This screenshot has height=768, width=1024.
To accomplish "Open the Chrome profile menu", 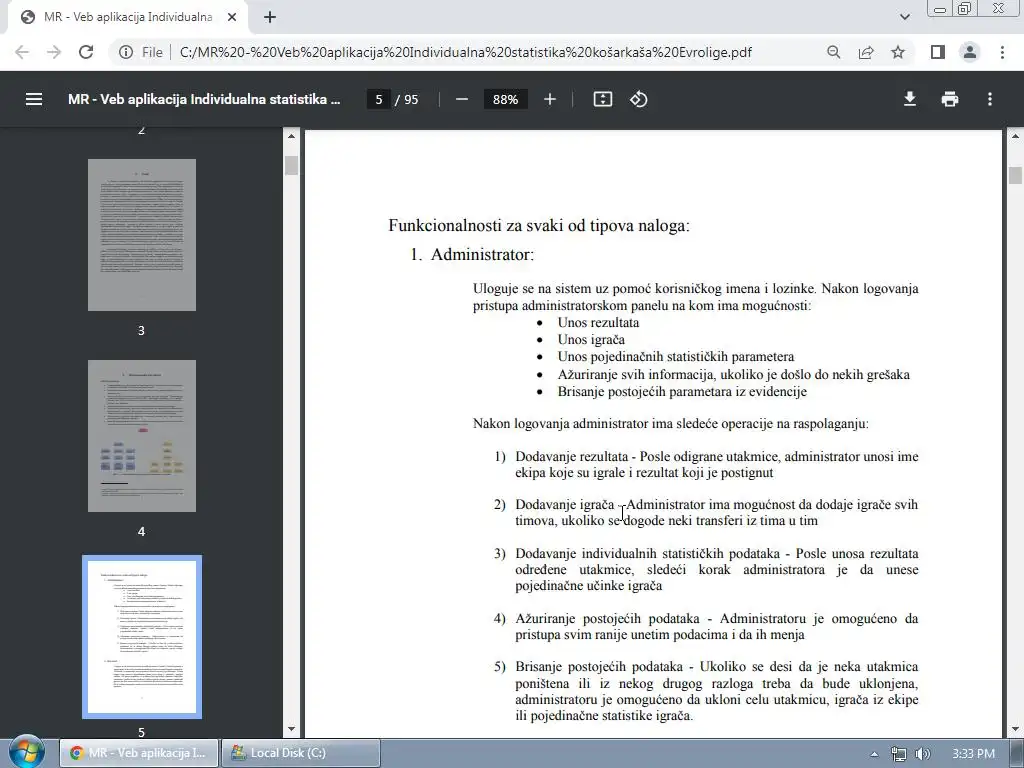I will coord(970,52).
